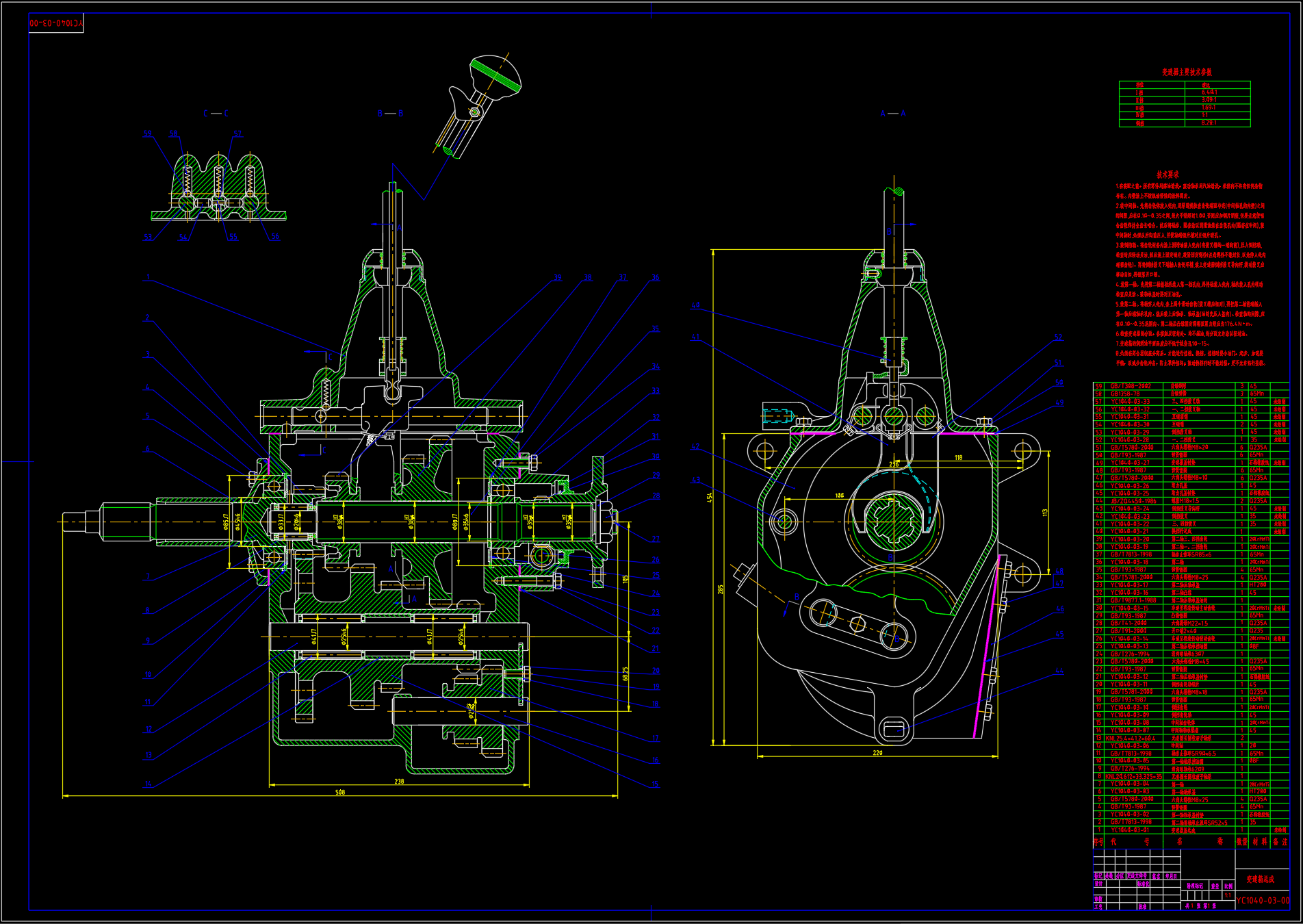The height and width of the screenshot is (924, 1303).
Task: Click the 118 dimension in the side view
Action: (x=958, y=458)
